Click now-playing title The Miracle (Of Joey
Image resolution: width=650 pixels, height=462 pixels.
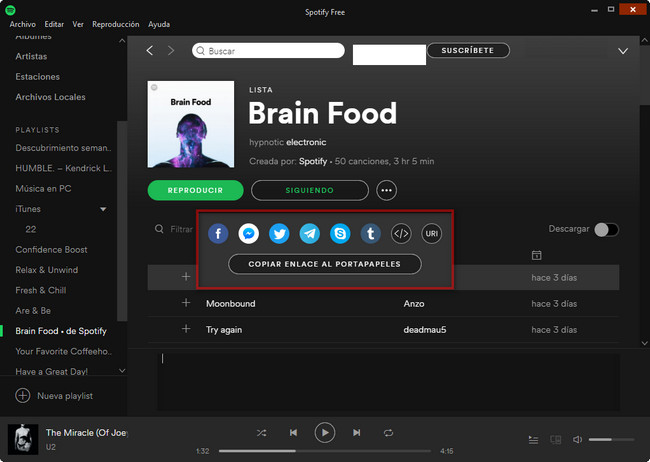pos(87,433)
